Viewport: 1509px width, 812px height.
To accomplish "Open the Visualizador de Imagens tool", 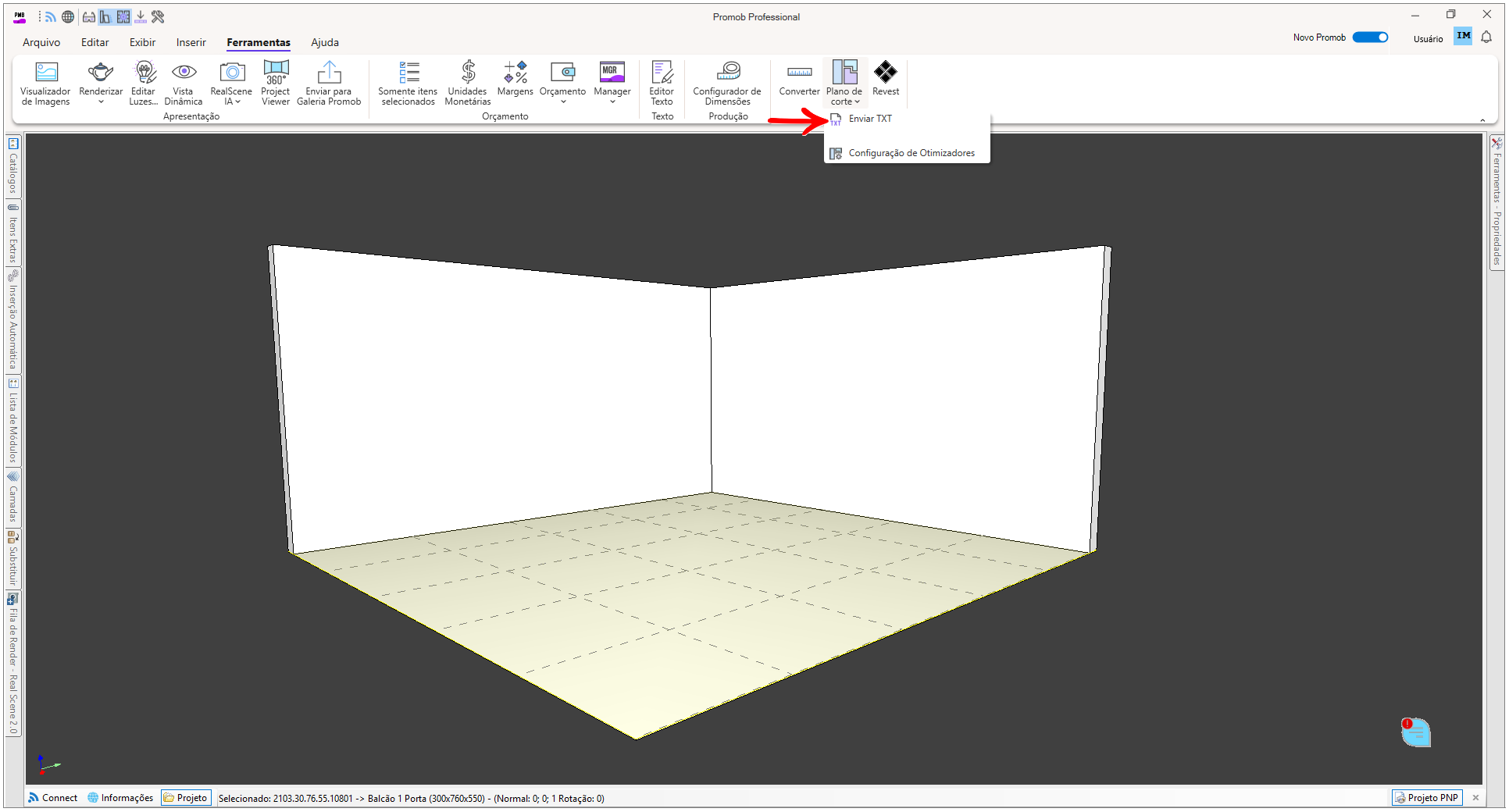I will [x=45, y=83].
